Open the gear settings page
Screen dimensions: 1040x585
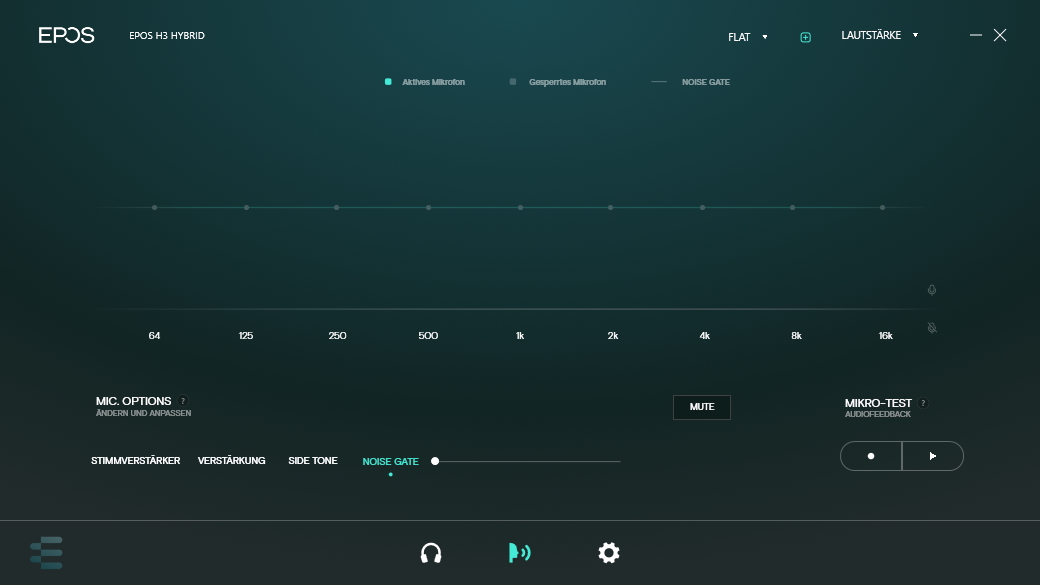pyautogui.click(x=608, y=553)
